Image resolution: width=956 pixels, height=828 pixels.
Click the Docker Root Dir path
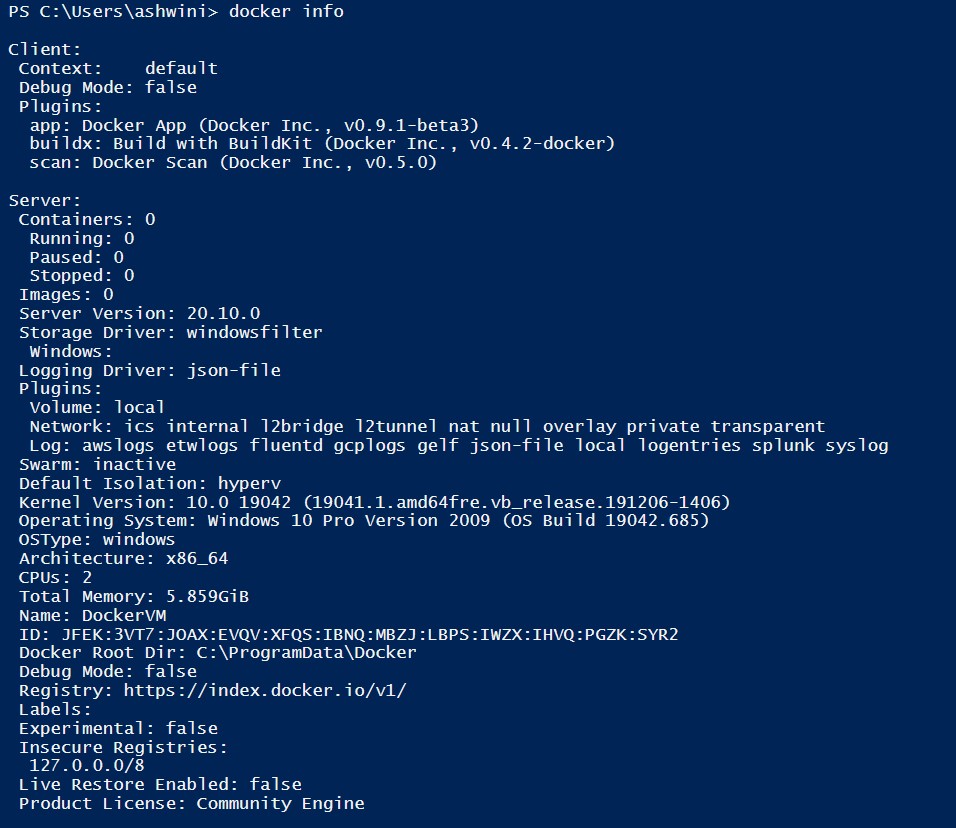click(x=306, y=653)
